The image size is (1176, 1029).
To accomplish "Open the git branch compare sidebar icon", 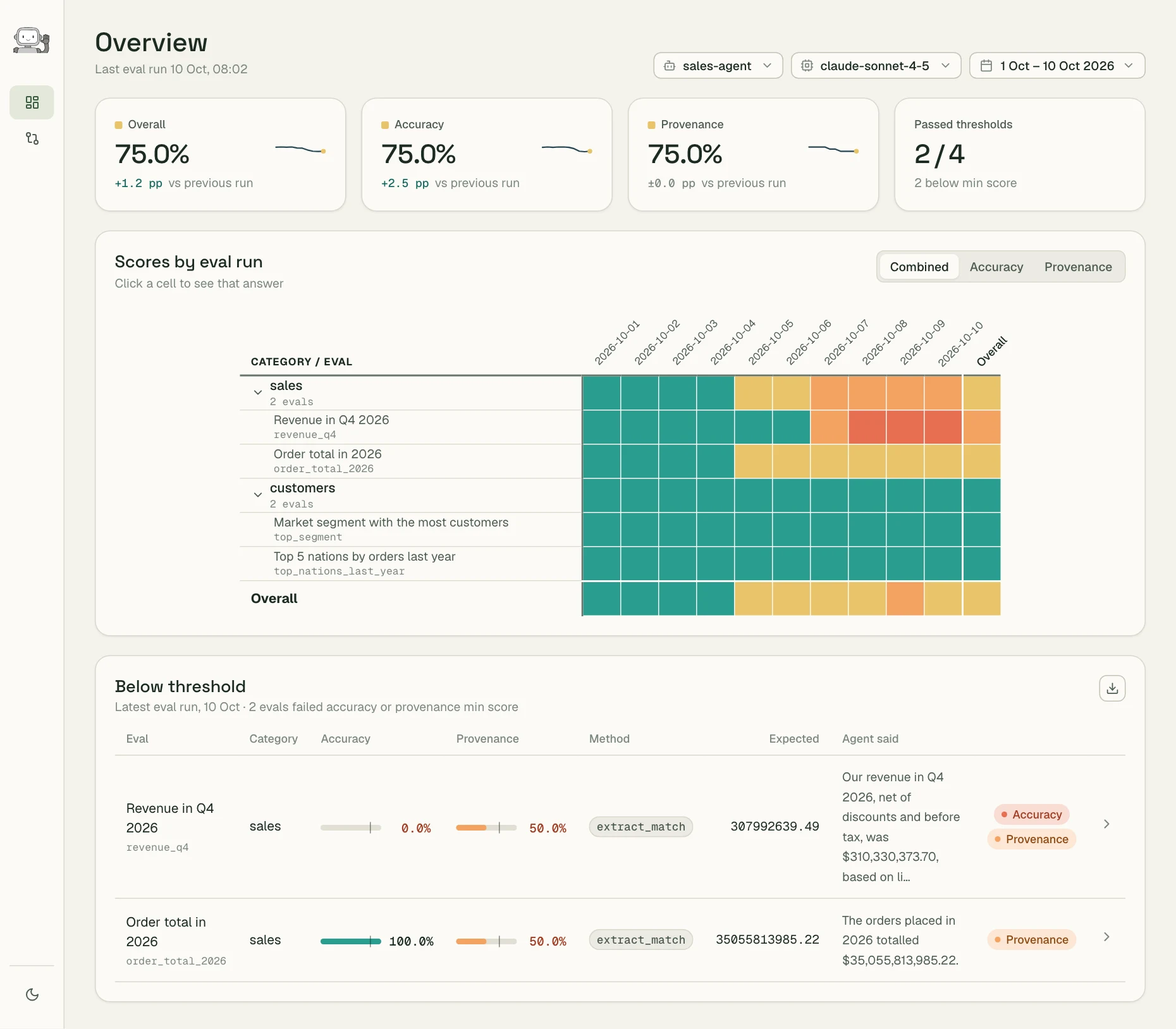I will pyautogui.click(x=32, y=138).
